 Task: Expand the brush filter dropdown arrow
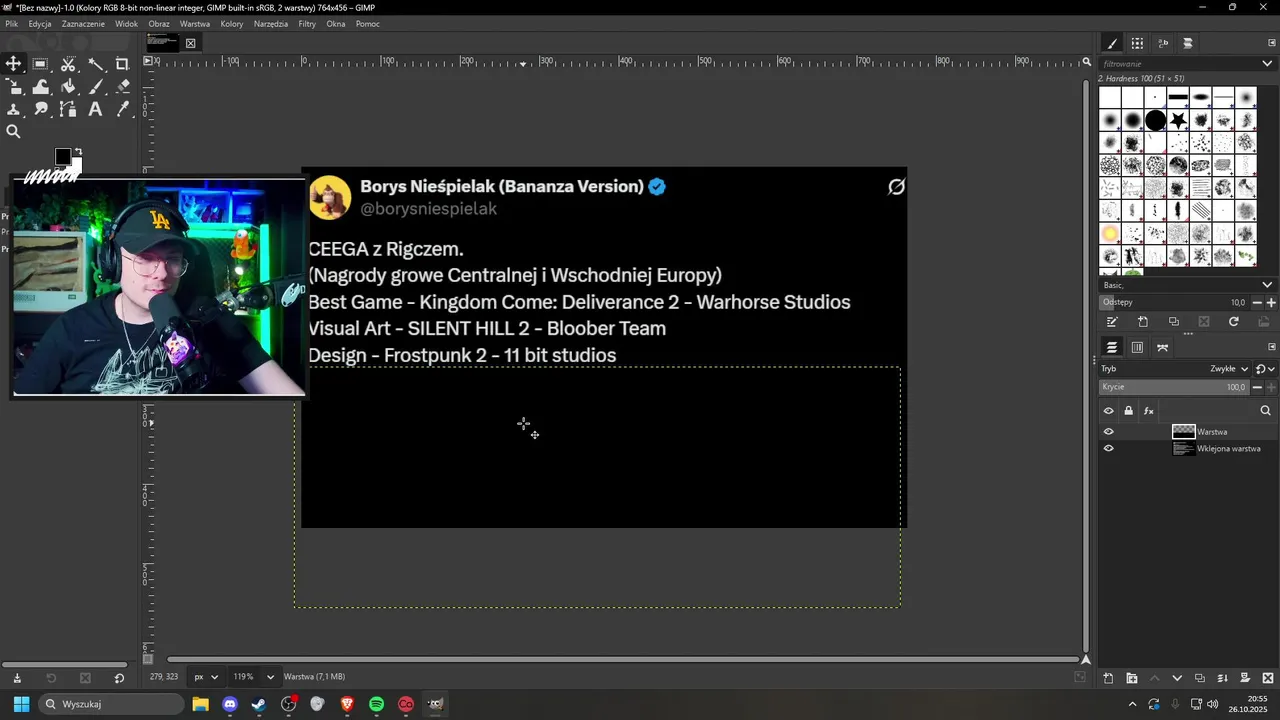click(x=1267, y=63)
